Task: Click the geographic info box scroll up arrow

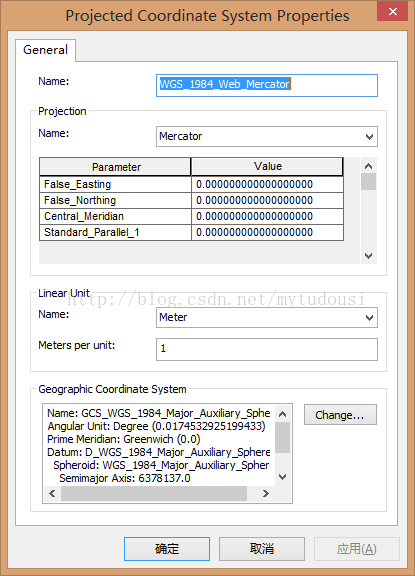Action: click(x=282, y=414)
